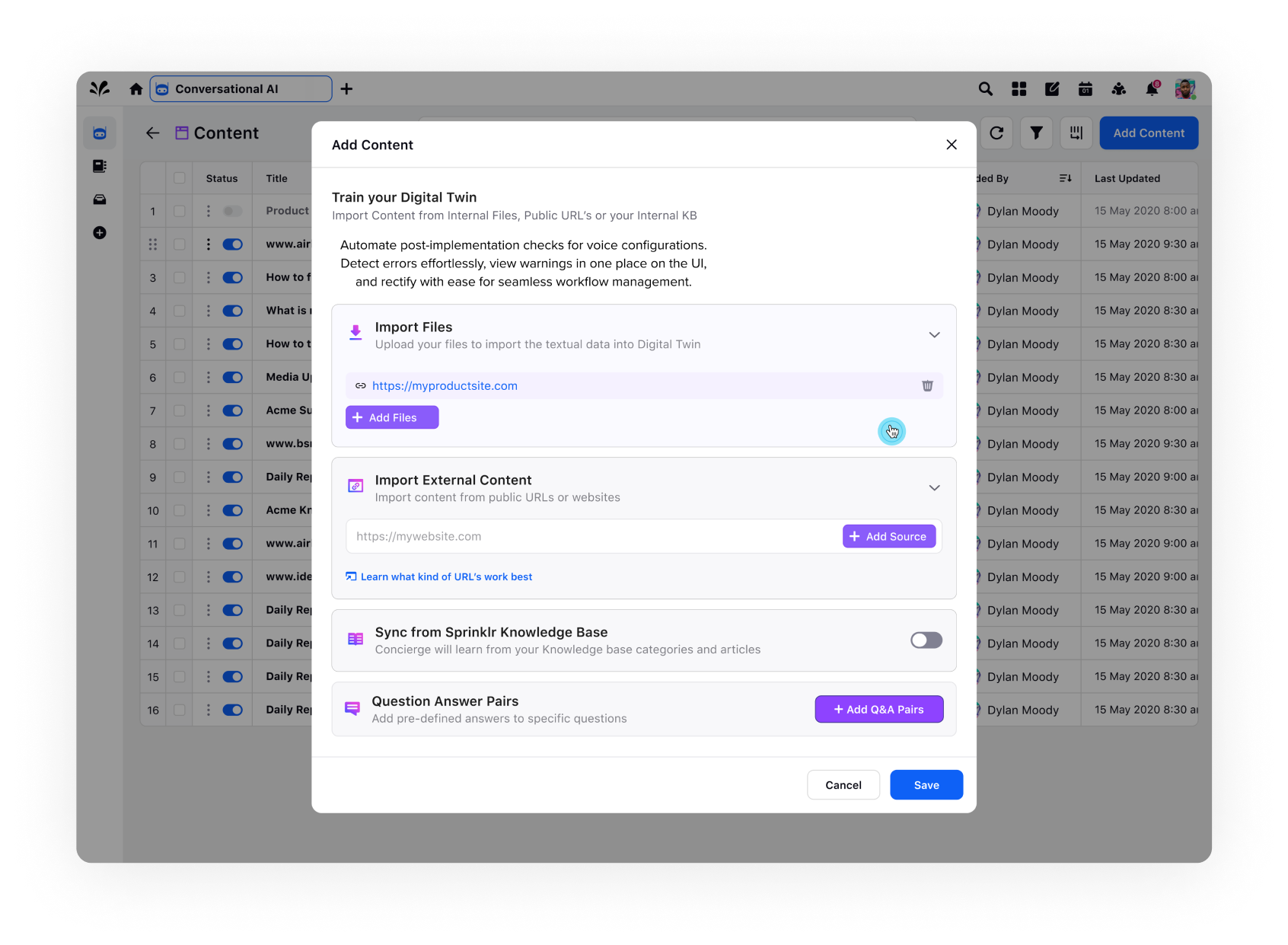Focus the https://mywebsite.com URL field

(x=594, y=537)
